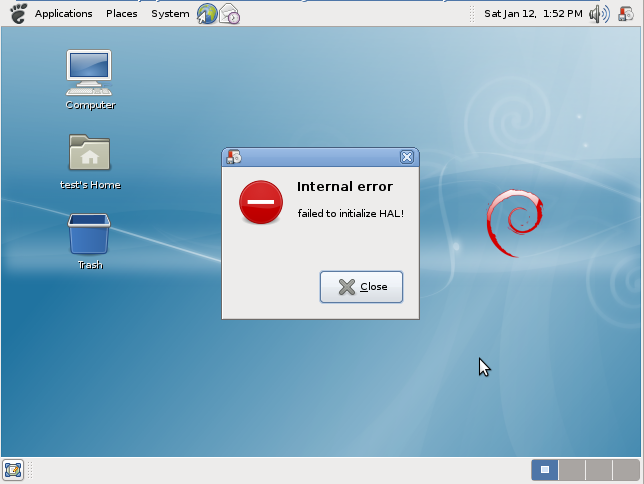The height and width of the screenshot is (484, 644).
Task: Click the GNOME foot logo icon
Action: (18, 14)
